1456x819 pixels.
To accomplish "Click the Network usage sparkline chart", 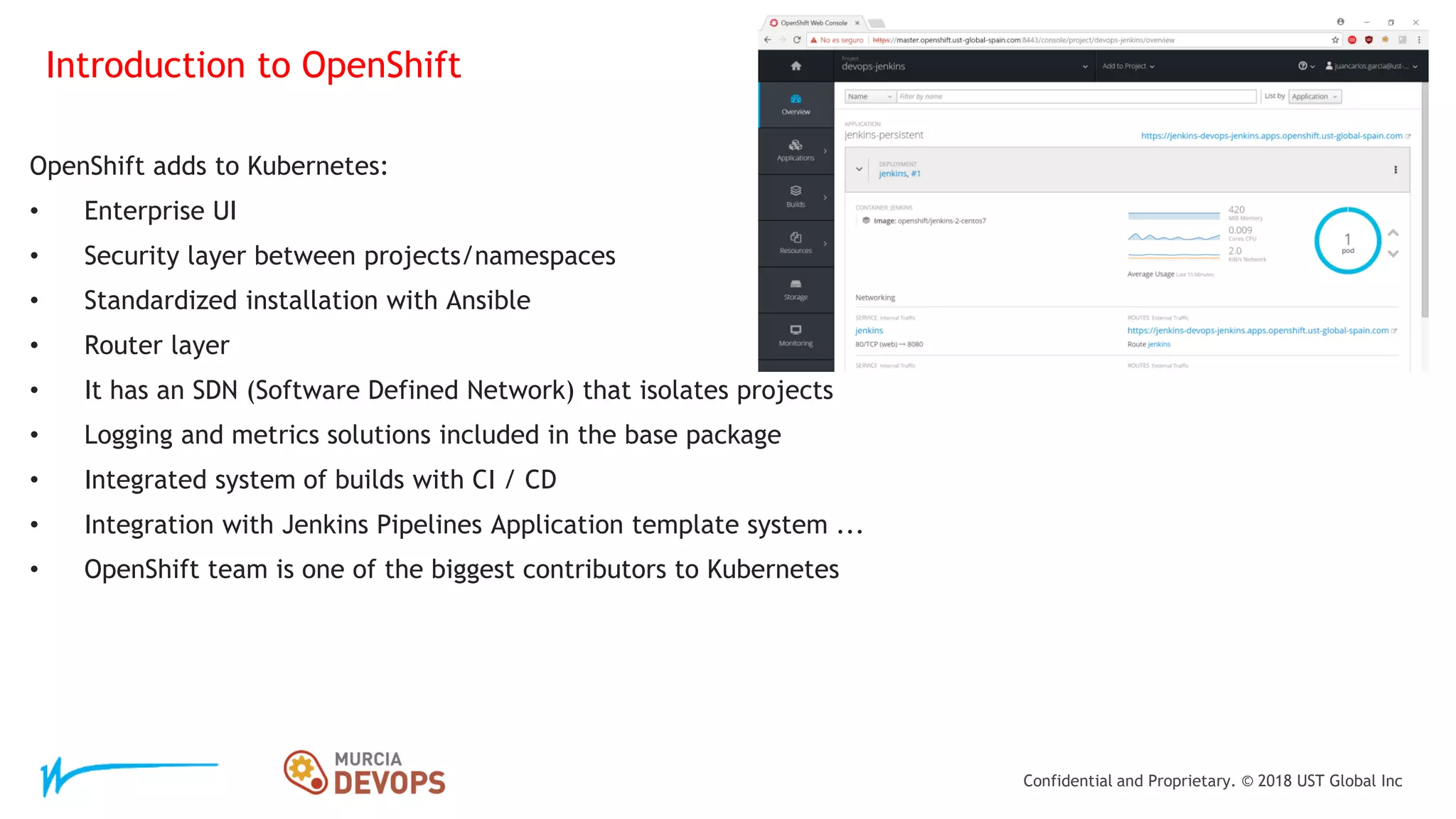I will point(1174,255).
